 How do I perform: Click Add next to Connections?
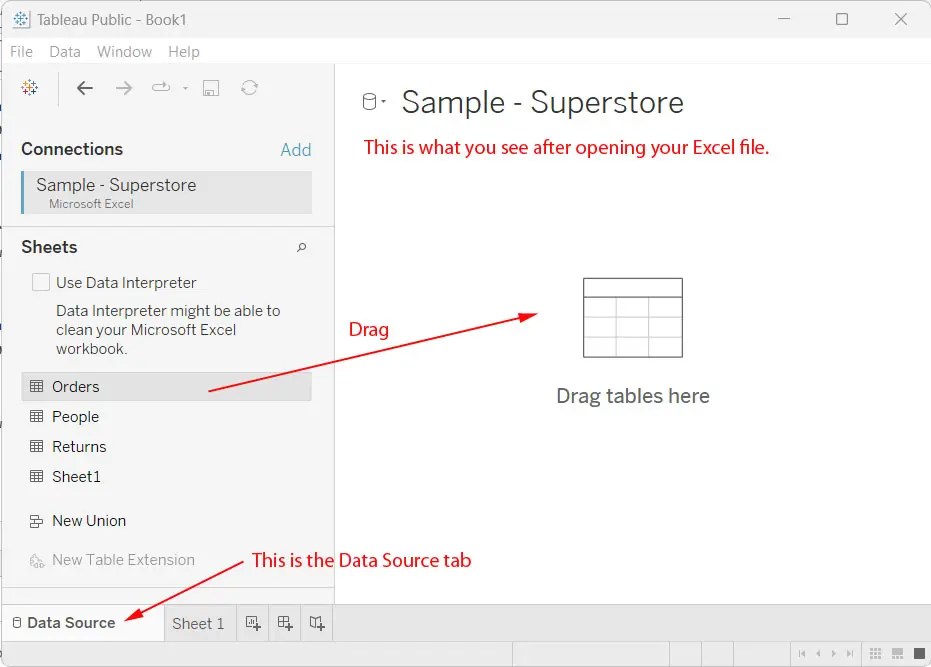[296, 150]
